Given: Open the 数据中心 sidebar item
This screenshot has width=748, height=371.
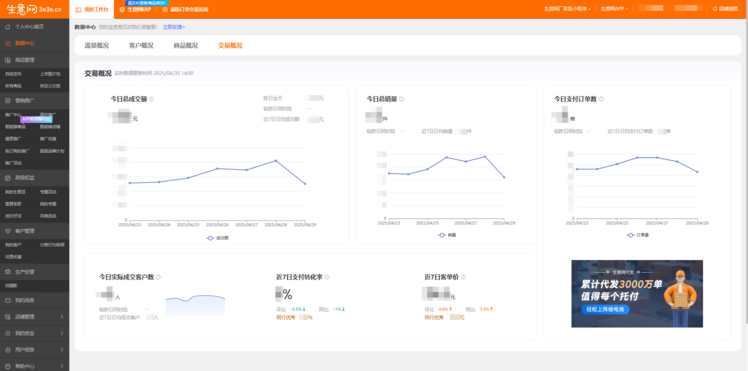Looking at the screenshot, I should click(x=34, y=43).
